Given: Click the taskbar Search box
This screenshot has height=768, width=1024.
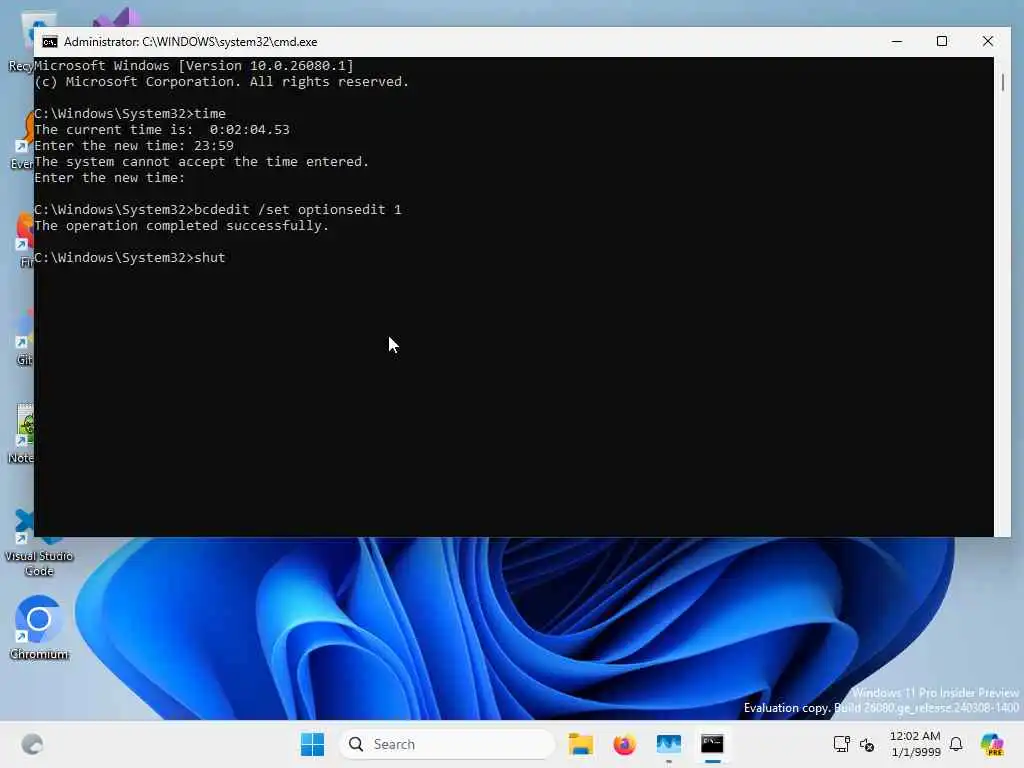Looking at the screenshot, I should point(447,744).
